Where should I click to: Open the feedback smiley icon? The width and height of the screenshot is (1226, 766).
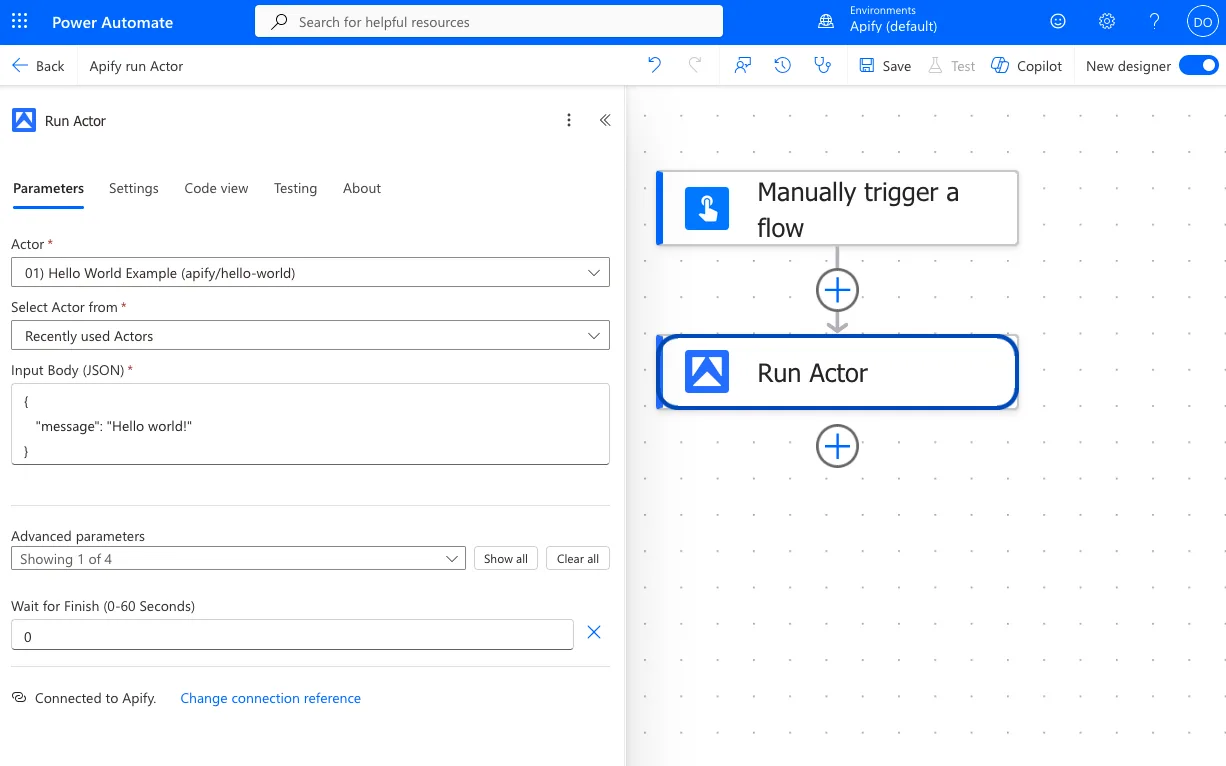point(1058,21)
